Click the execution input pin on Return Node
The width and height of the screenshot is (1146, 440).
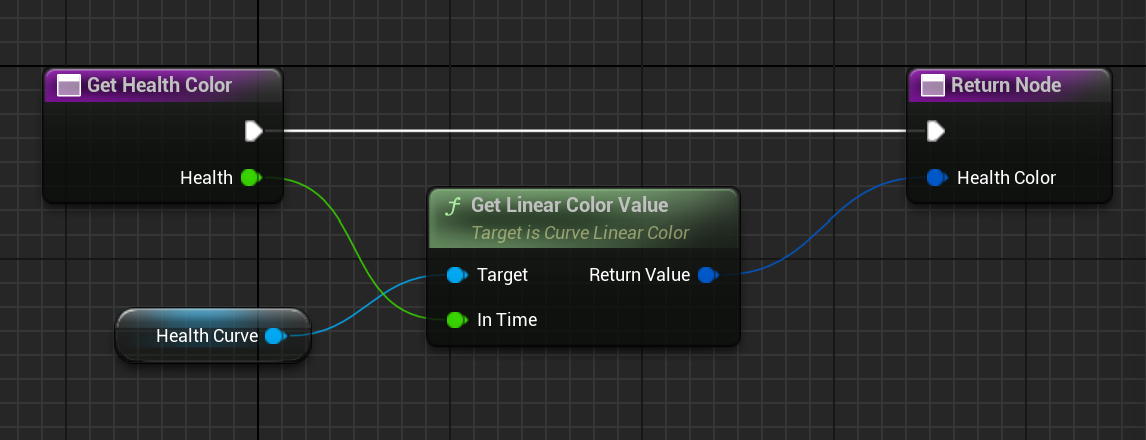click(x=934, y=131)
